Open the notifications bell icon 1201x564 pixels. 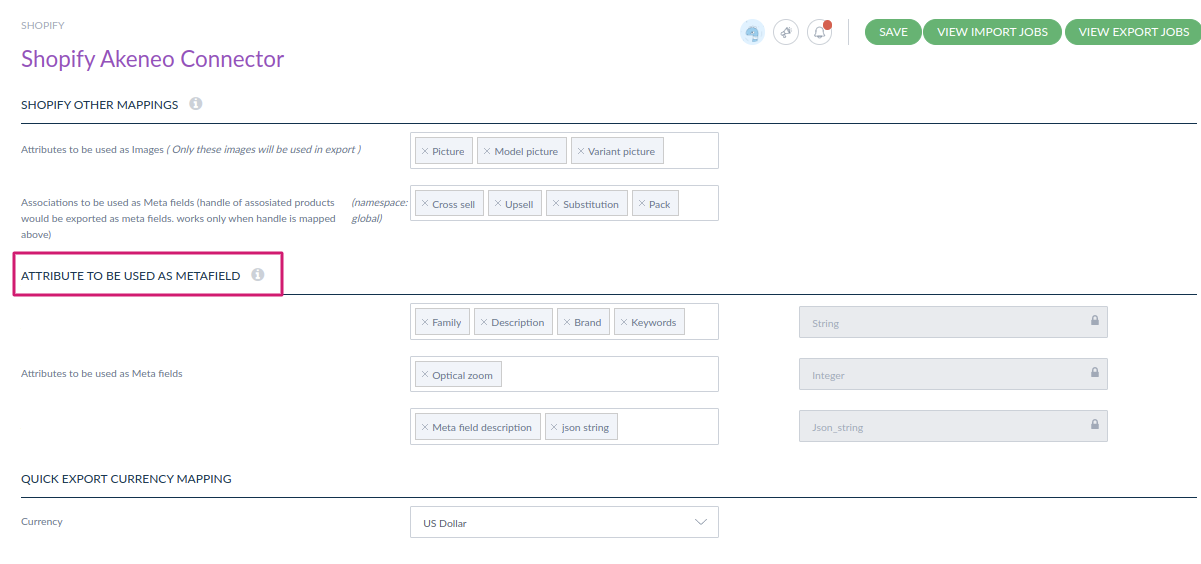(x=819, y=33)
